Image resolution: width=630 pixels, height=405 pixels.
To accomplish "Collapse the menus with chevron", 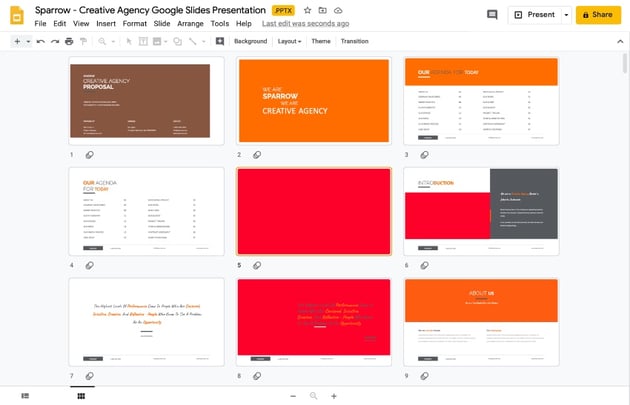I will click(x=620, y=41).
